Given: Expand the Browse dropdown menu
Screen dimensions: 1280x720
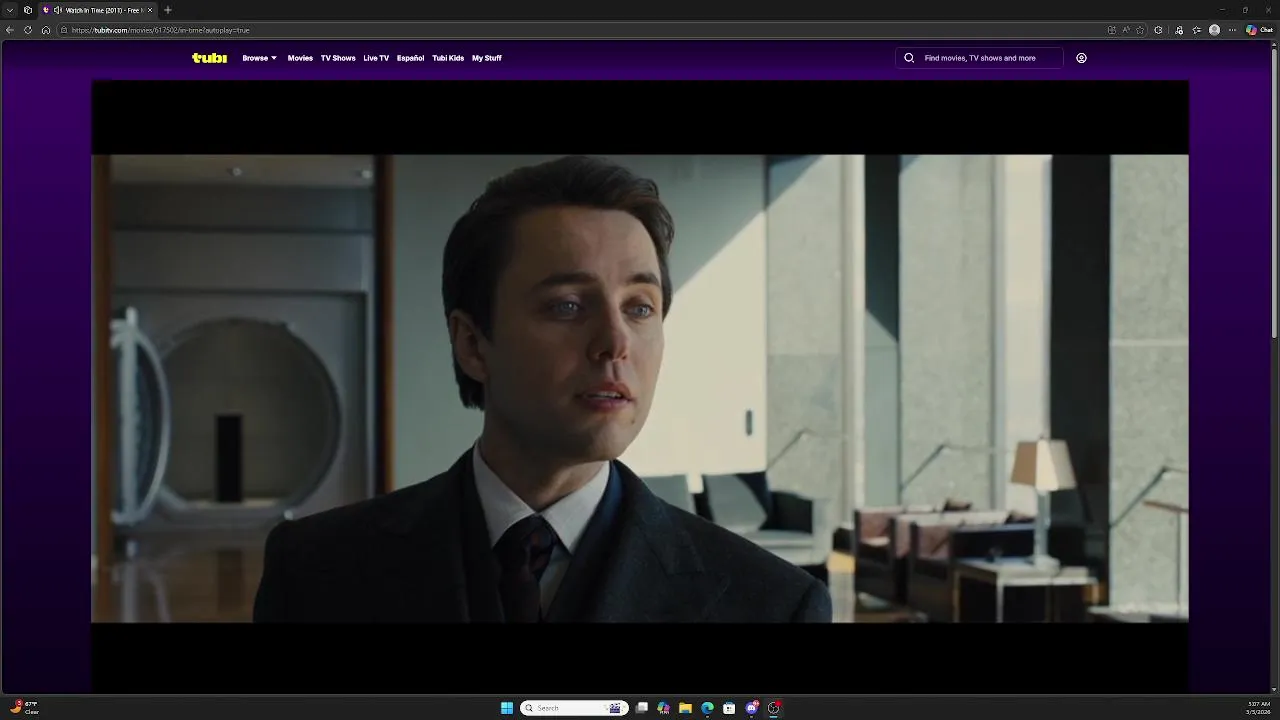Looking at the screenshot, I should click(259, 58).
